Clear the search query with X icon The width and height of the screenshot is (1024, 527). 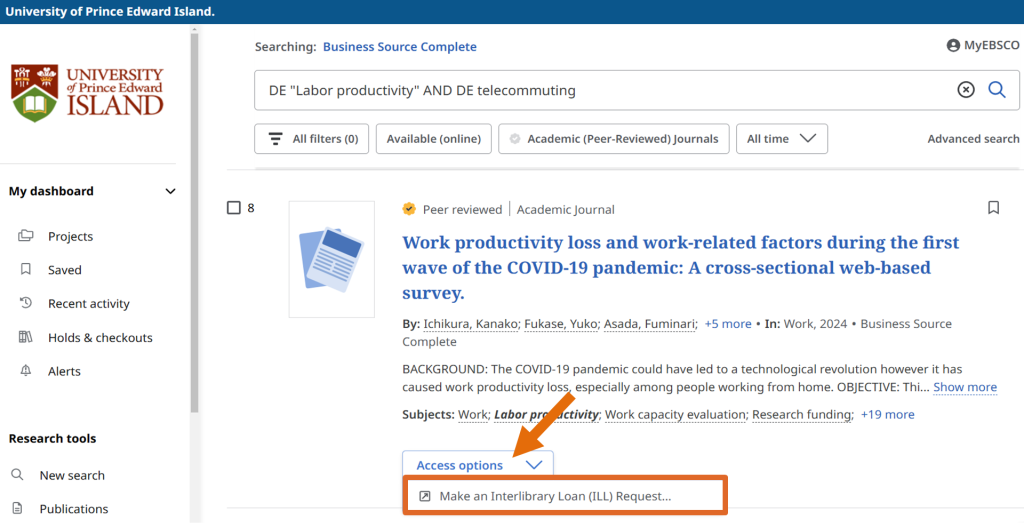[966, 90]
